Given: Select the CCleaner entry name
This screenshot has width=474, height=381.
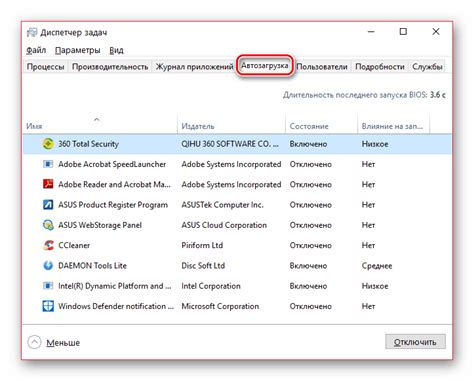Looking at the screenshot, I should pyautogui.click(x=74, y=245).
